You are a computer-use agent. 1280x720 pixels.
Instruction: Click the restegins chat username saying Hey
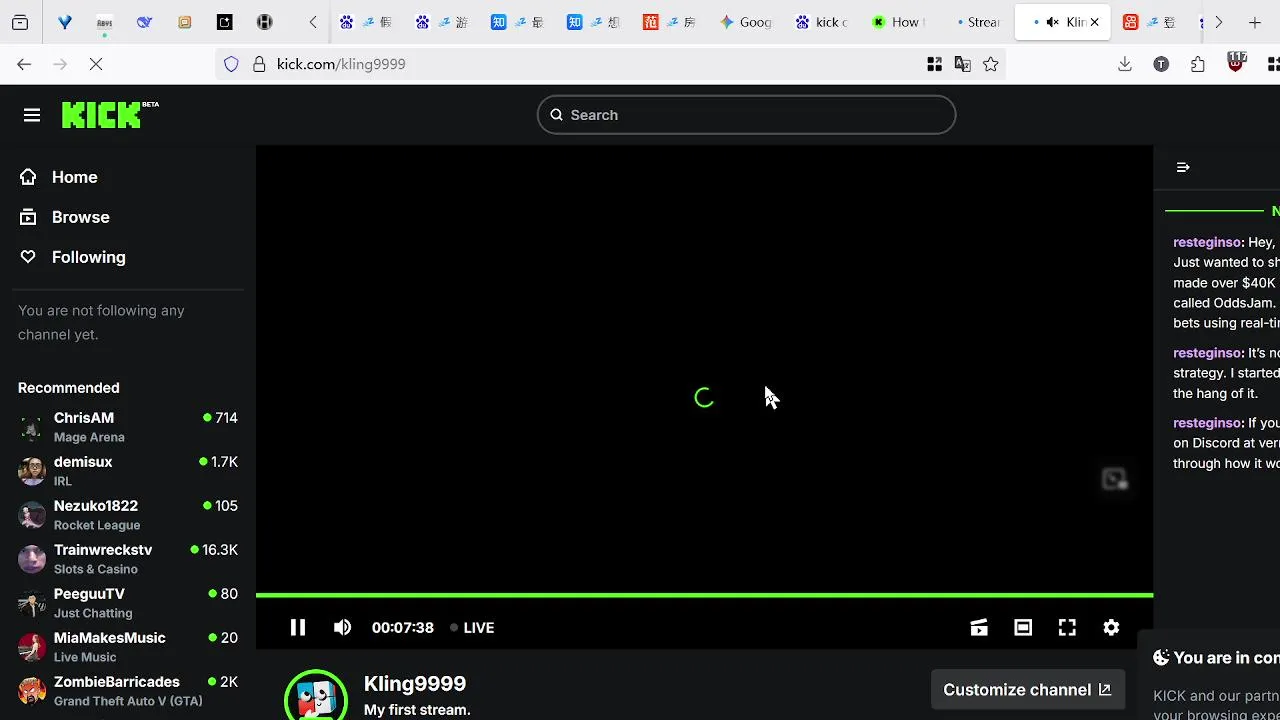pyautogui.click(x=1207, y=242)
